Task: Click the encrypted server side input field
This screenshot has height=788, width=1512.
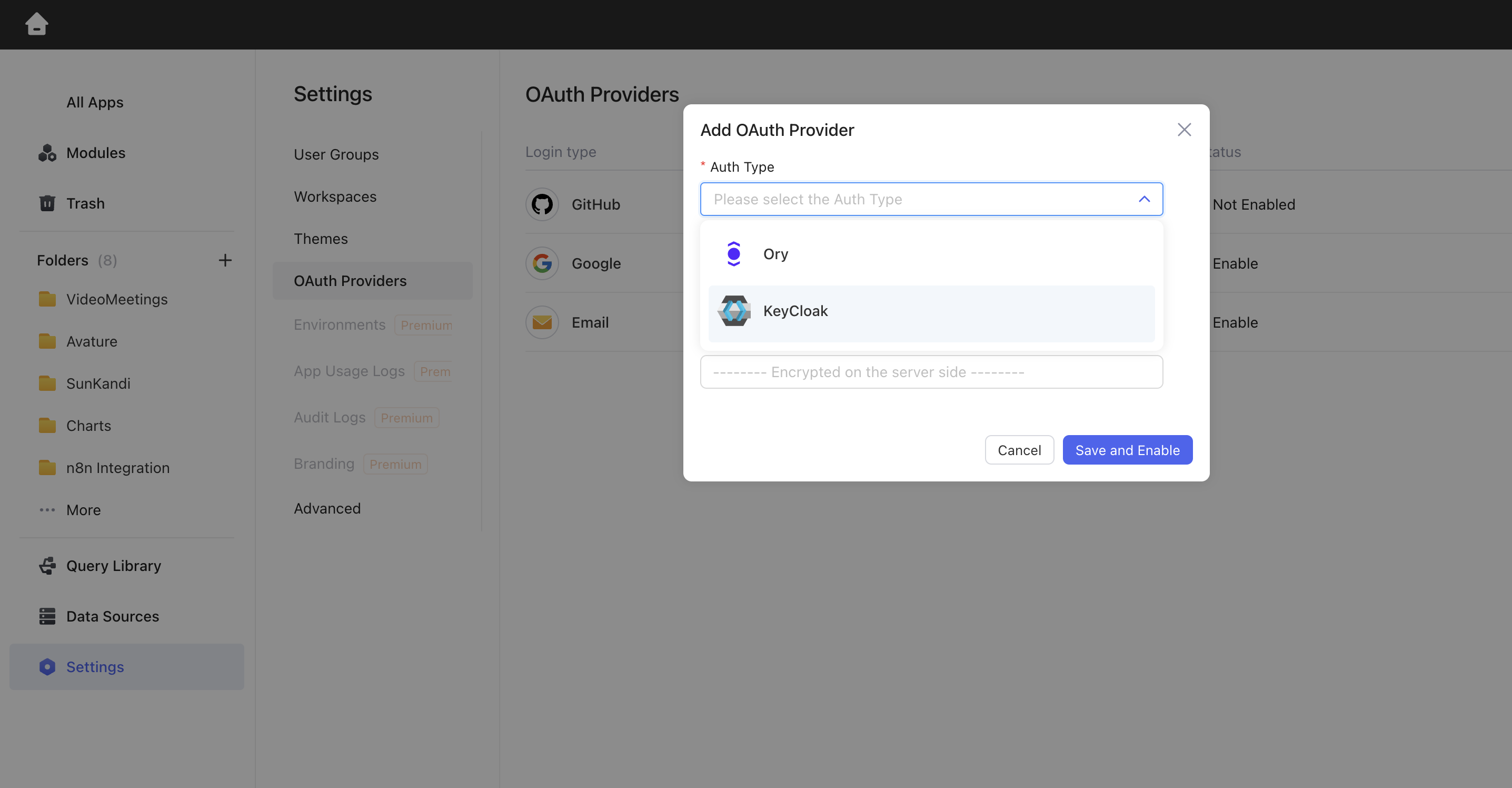Action: point(931,372)
